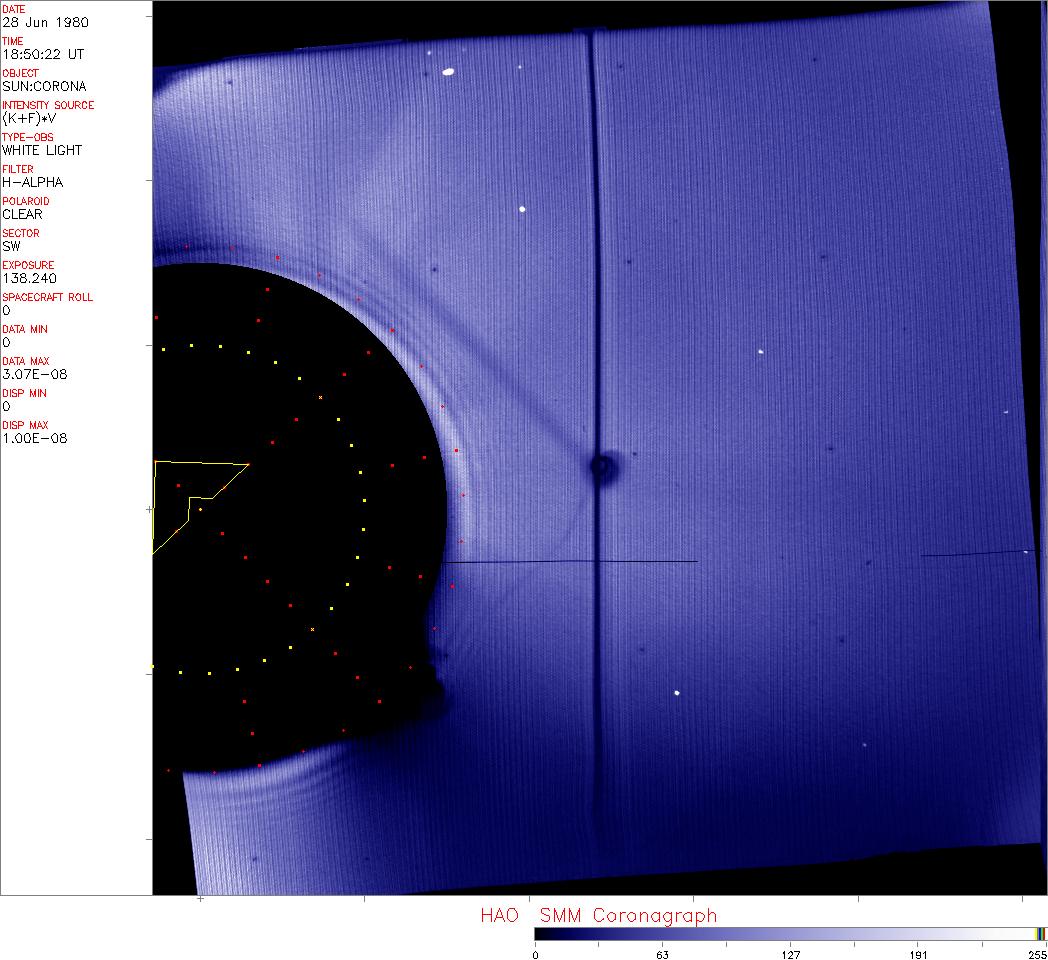Click the HAO SMM Coronagraph title
This screenshot has width=1048, height=960.
point(598,915)
